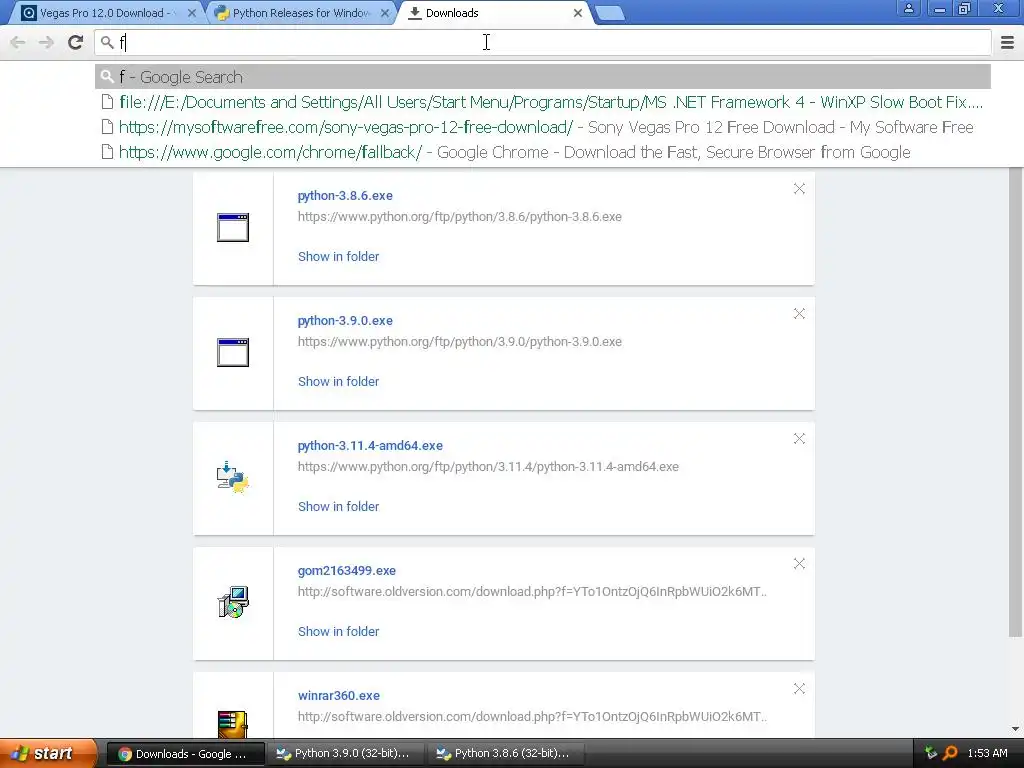Click the green system tray icon
Viewport: 1024px width, 768px height.
click(931, 754)
